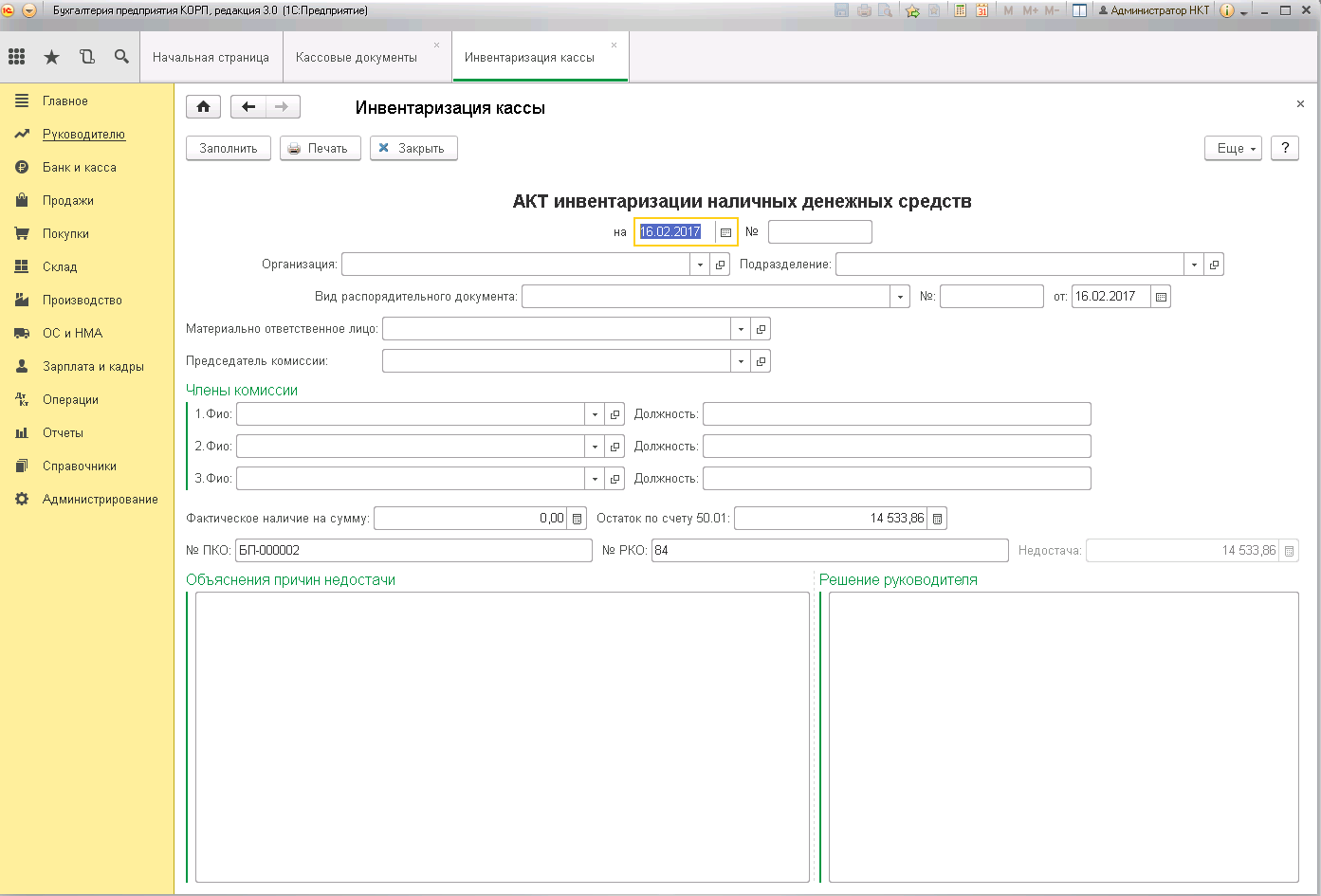Open the Производство section
The width and height of the screenshot is (1321, 896).
click(83, 300)
